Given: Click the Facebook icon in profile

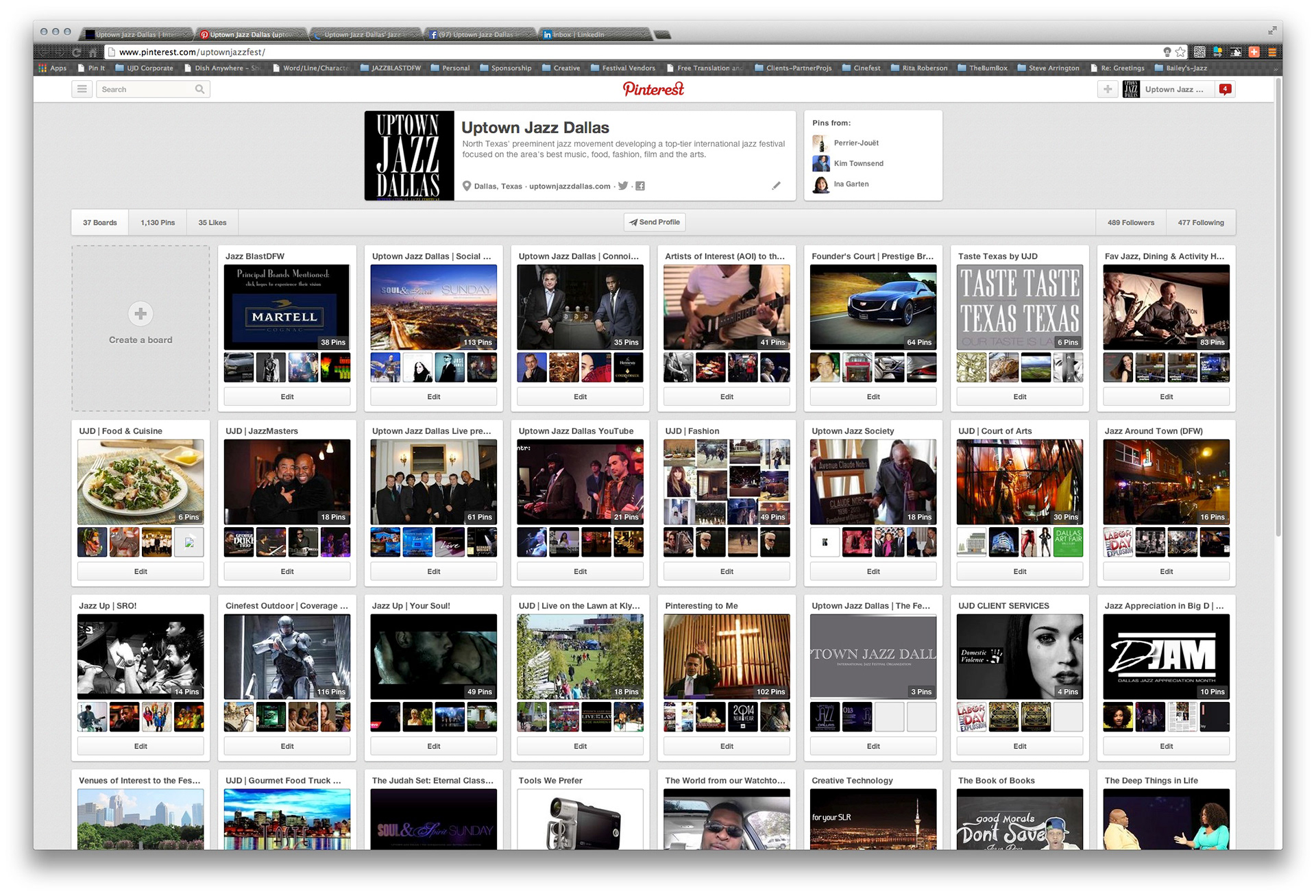Looking at the screenshot, I should pyautogui.click(x=640, y=186).
